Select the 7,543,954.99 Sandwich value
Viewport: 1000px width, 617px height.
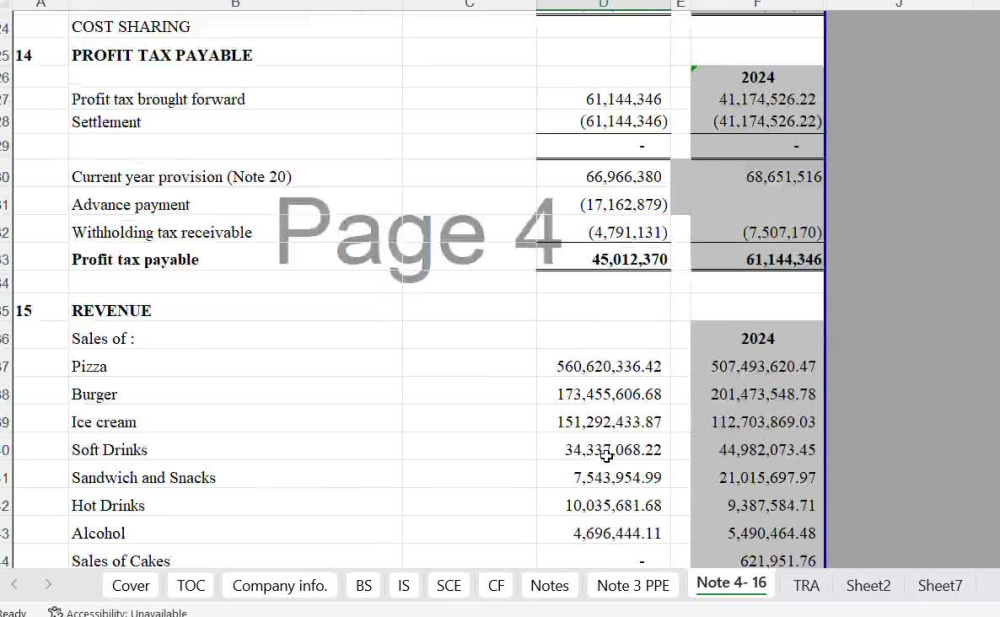(x=617, y=478)
